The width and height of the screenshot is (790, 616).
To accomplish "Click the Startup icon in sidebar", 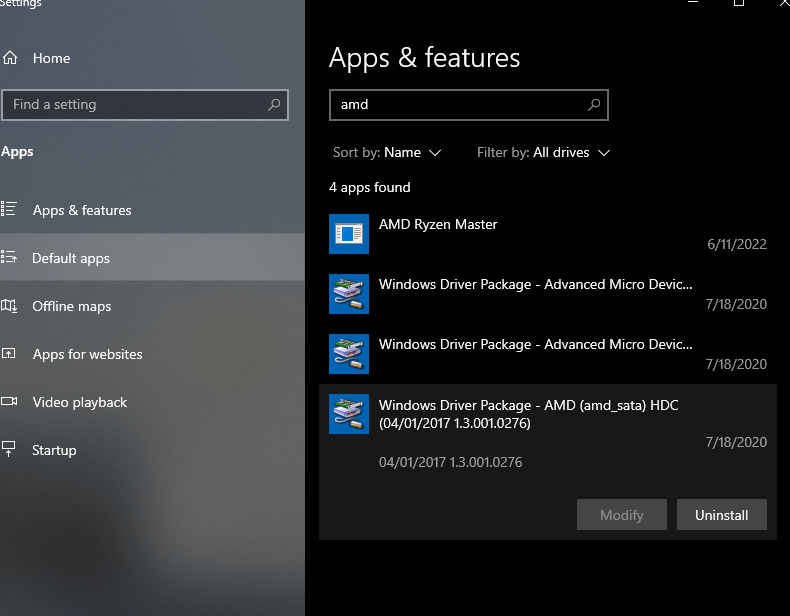I will point(9,449).
